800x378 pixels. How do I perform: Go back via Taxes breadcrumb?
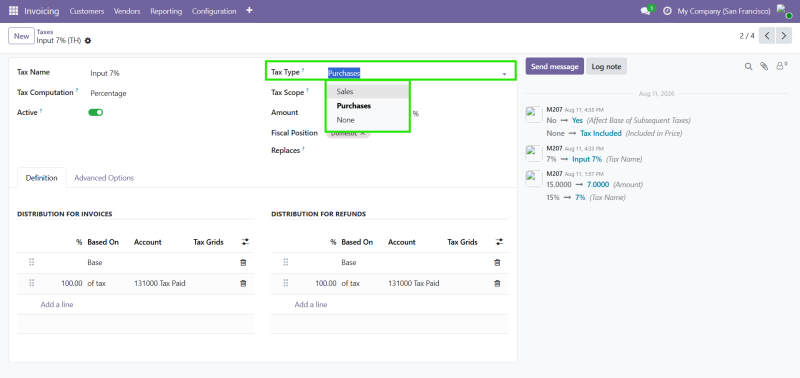[x=45, y=32]
